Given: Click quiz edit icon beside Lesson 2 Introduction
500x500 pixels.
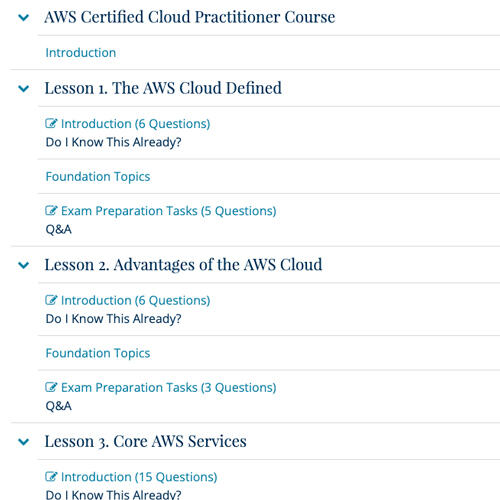Looking at the screenshot, I should (51, 300).
